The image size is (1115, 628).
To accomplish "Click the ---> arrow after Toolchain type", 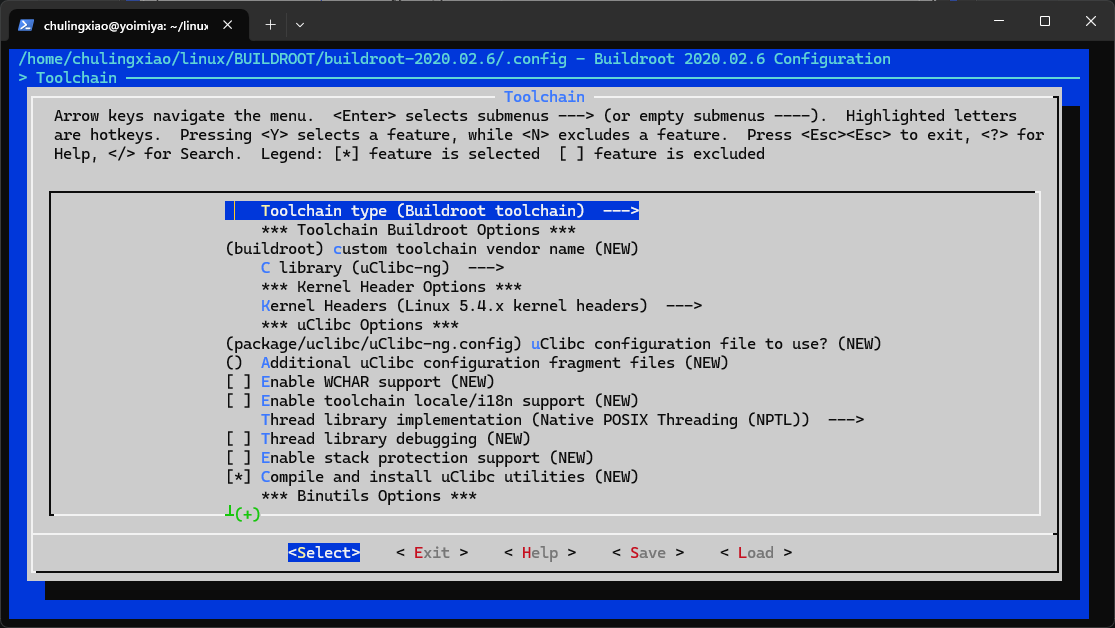I will [x=621, y=211].
